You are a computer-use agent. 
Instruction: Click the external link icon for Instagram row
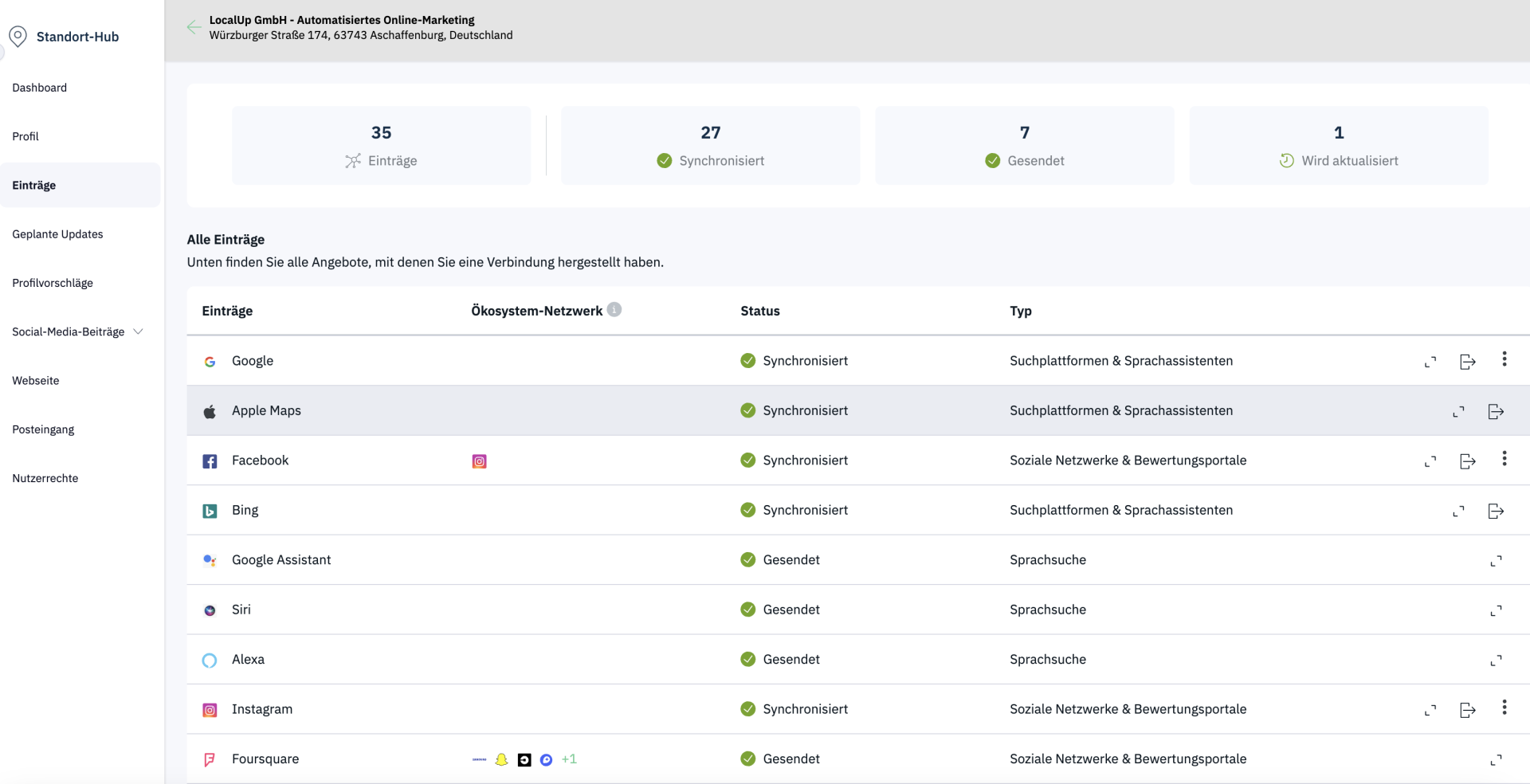point(1467,710)
